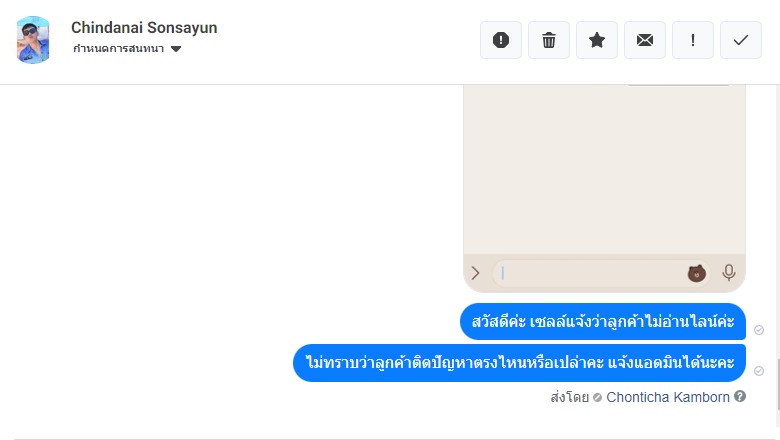Flag conversation with exclamation mark button

point(692,40)
